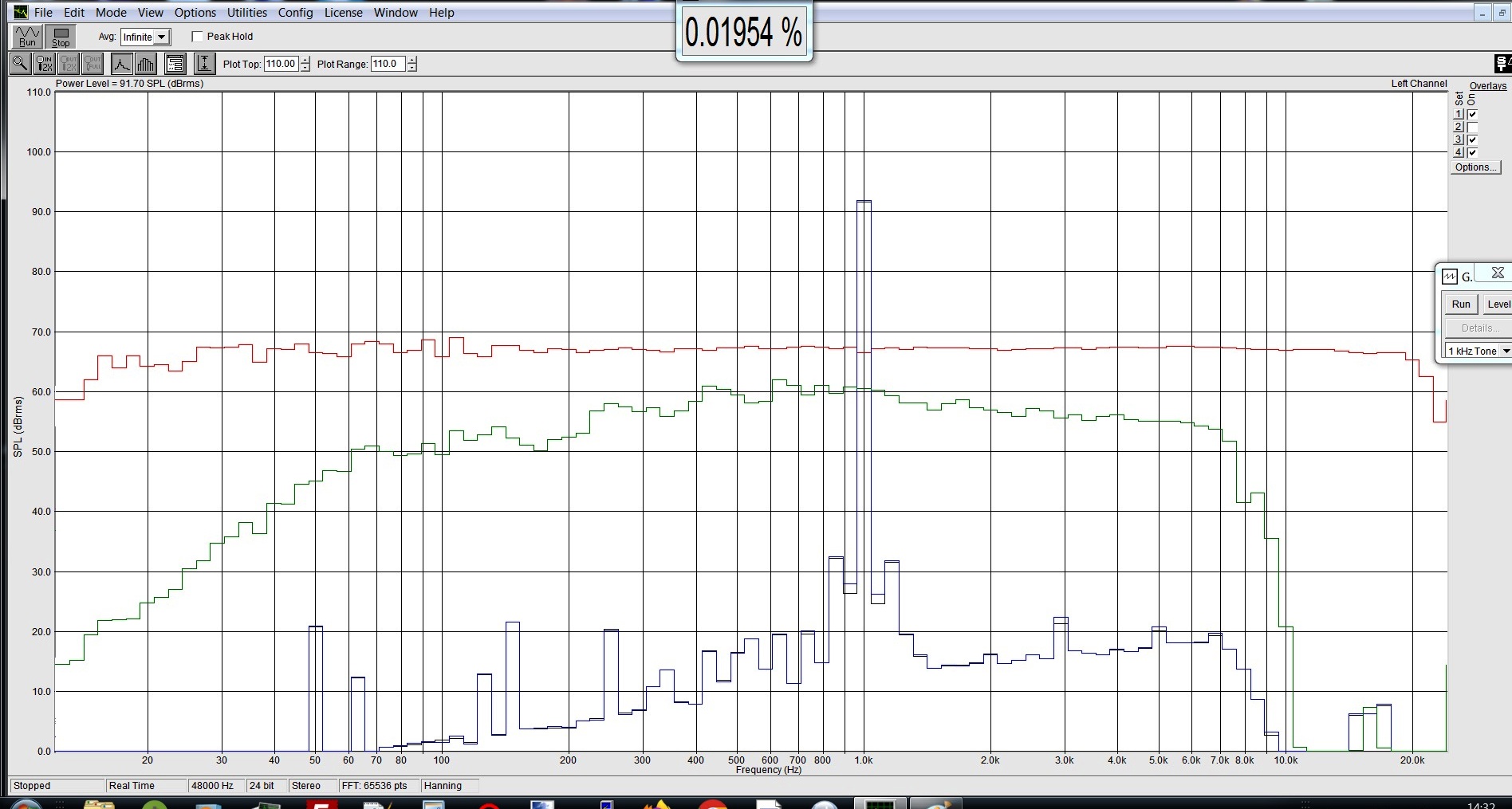Screen dimensions: 1512x809
Task: Minimize the analyzer document window
Action: point(1482,13)
